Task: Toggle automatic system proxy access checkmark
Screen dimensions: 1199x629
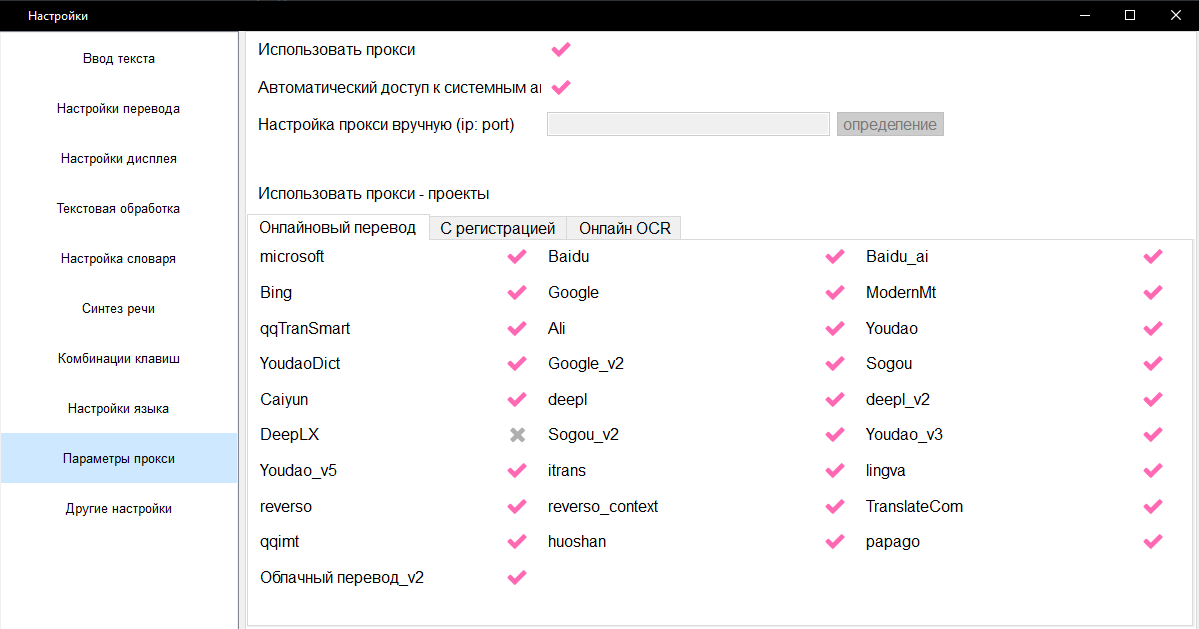Action: tap(561, 87)
